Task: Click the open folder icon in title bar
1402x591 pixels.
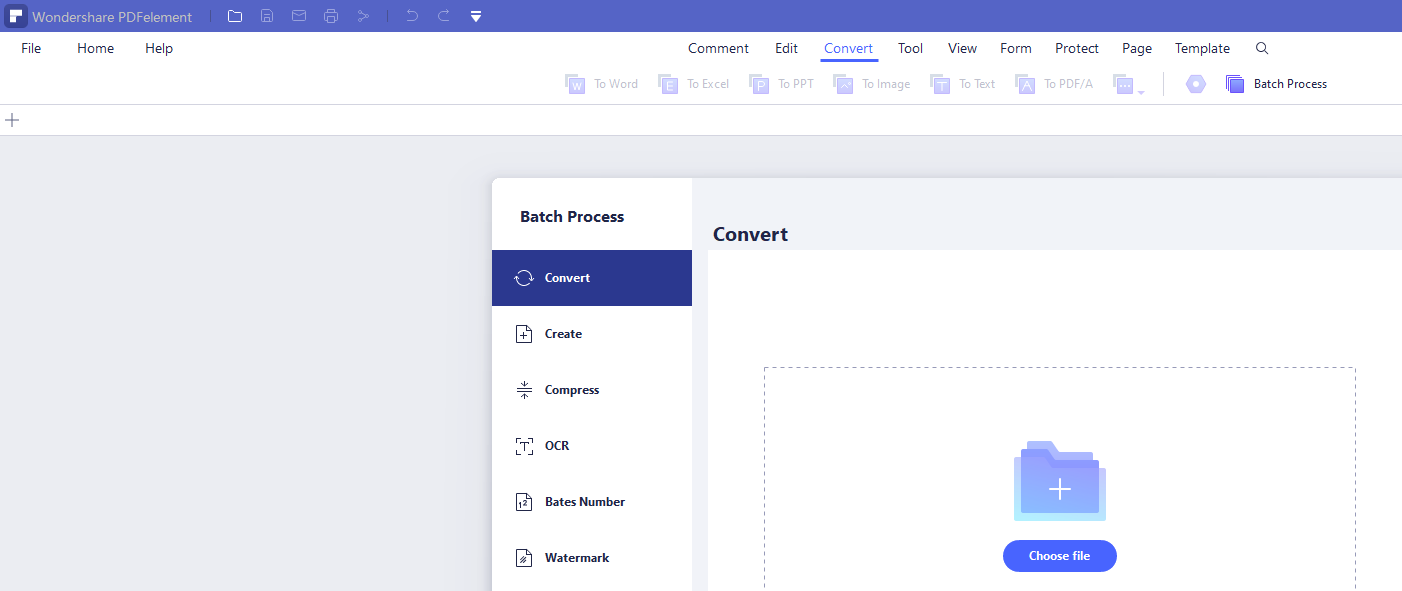Action: tap(235, 16)
